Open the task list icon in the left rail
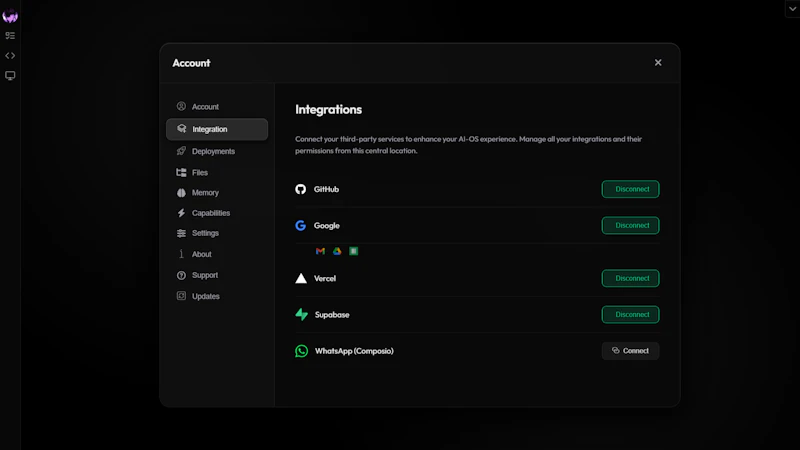This screenshot has width=800, height=450. [10, 36]
